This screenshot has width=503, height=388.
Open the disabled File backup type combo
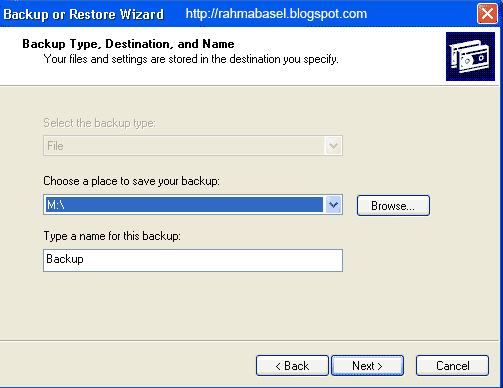pos(193,146)
